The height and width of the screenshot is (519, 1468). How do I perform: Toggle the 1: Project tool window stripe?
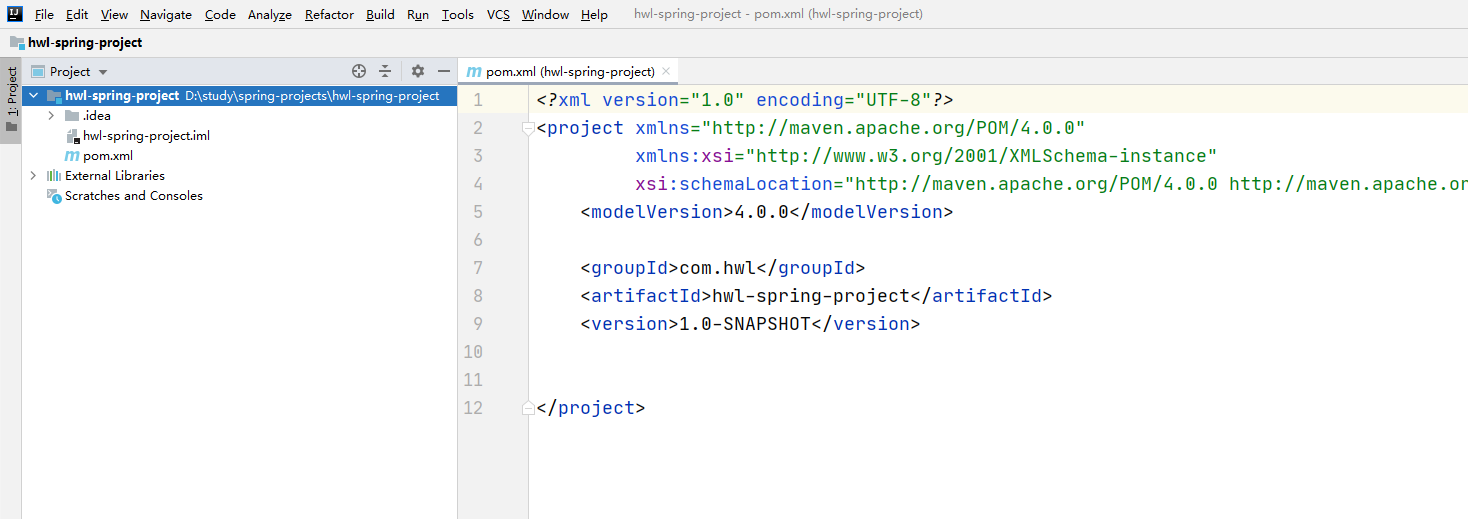pos(11,100)
